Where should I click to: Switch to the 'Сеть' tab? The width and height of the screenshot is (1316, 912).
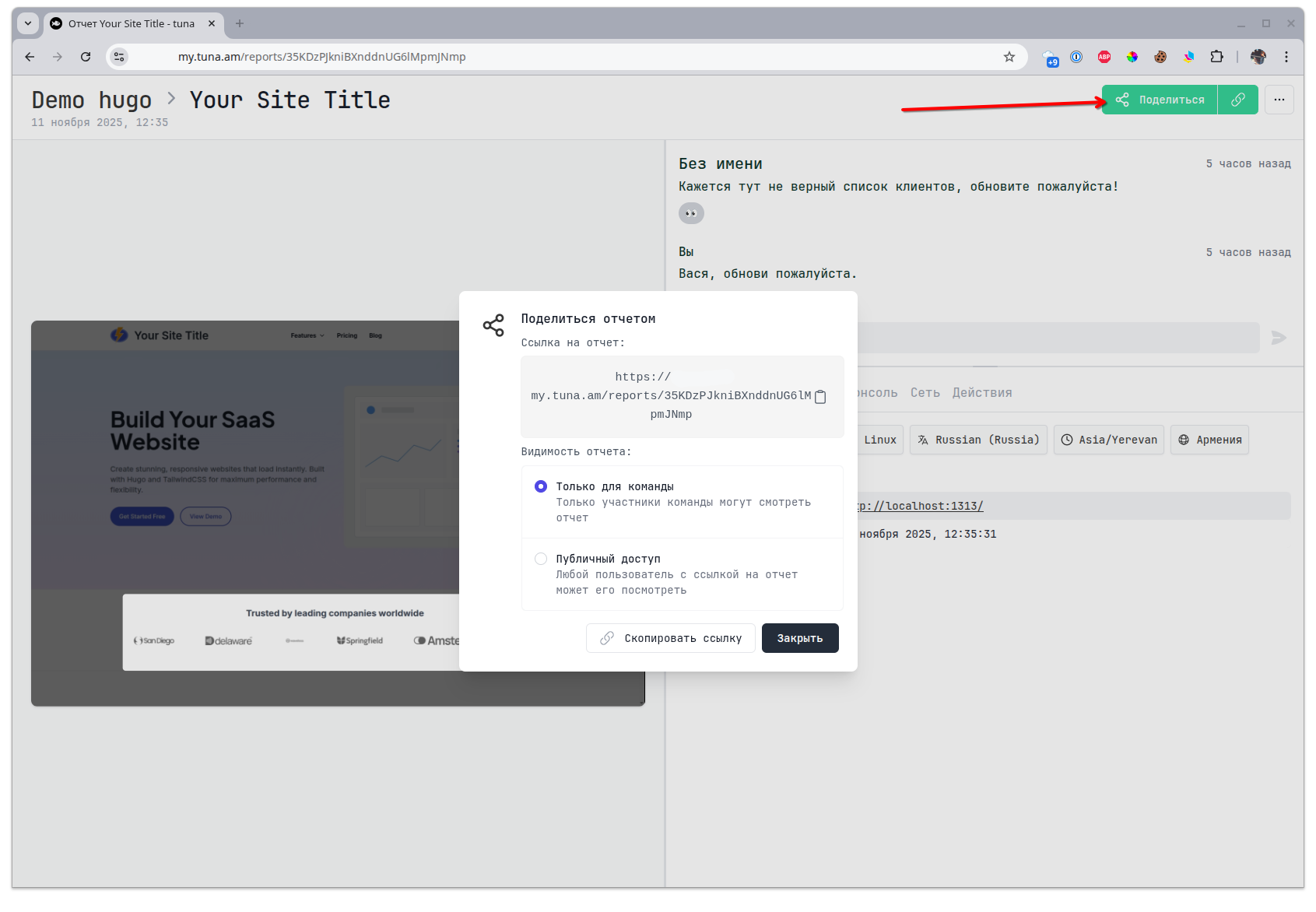pos(925,393)
